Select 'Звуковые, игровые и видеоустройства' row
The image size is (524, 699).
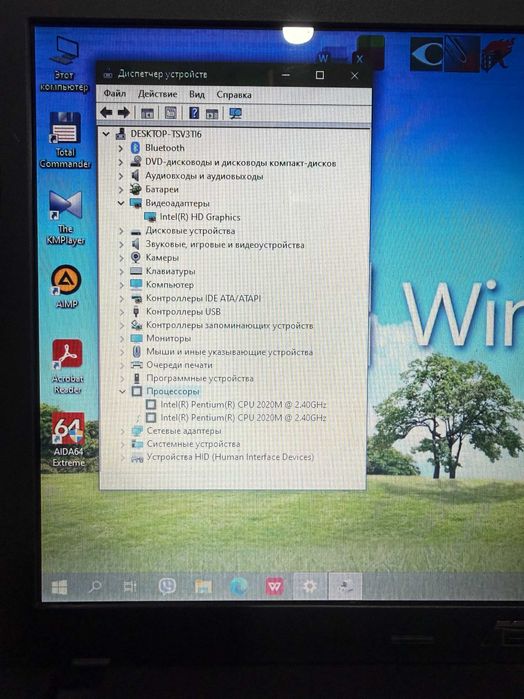pyautogui.click(x=225, y=244)
